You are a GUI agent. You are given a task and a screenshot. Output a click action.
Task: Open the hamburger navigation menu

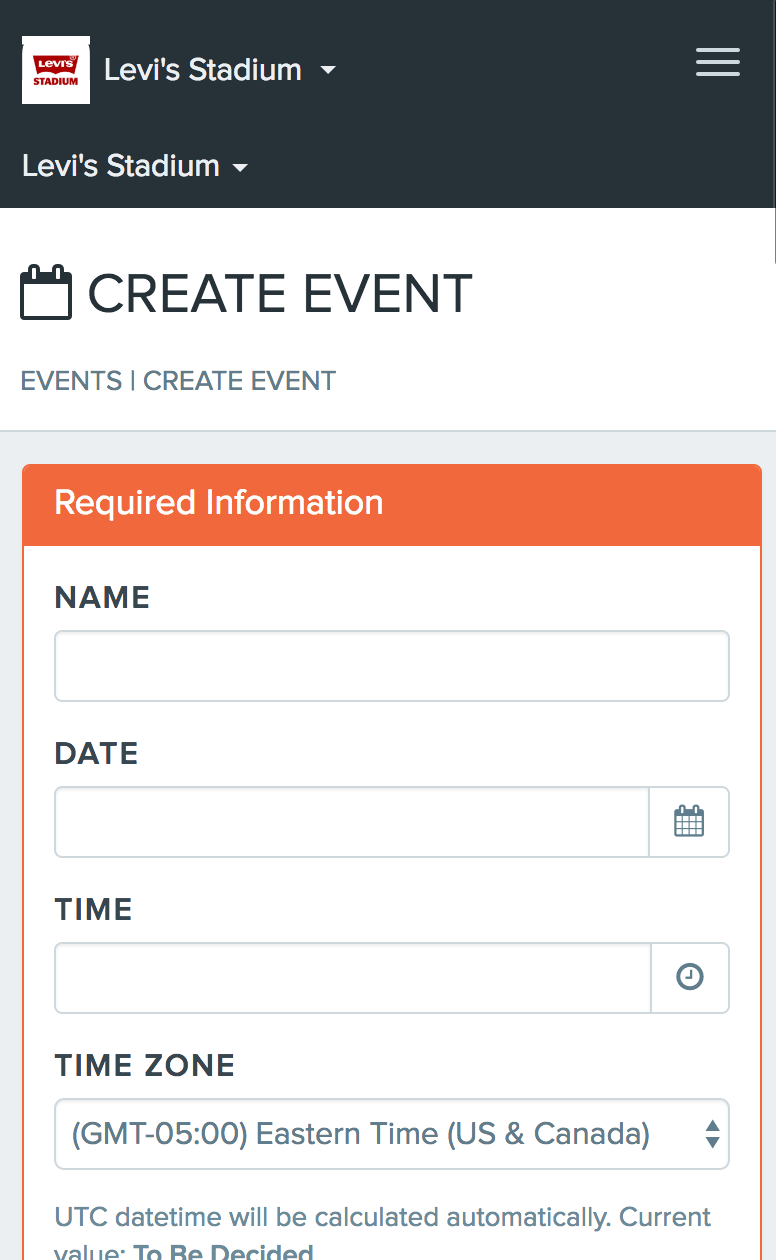tap(718, 62)
